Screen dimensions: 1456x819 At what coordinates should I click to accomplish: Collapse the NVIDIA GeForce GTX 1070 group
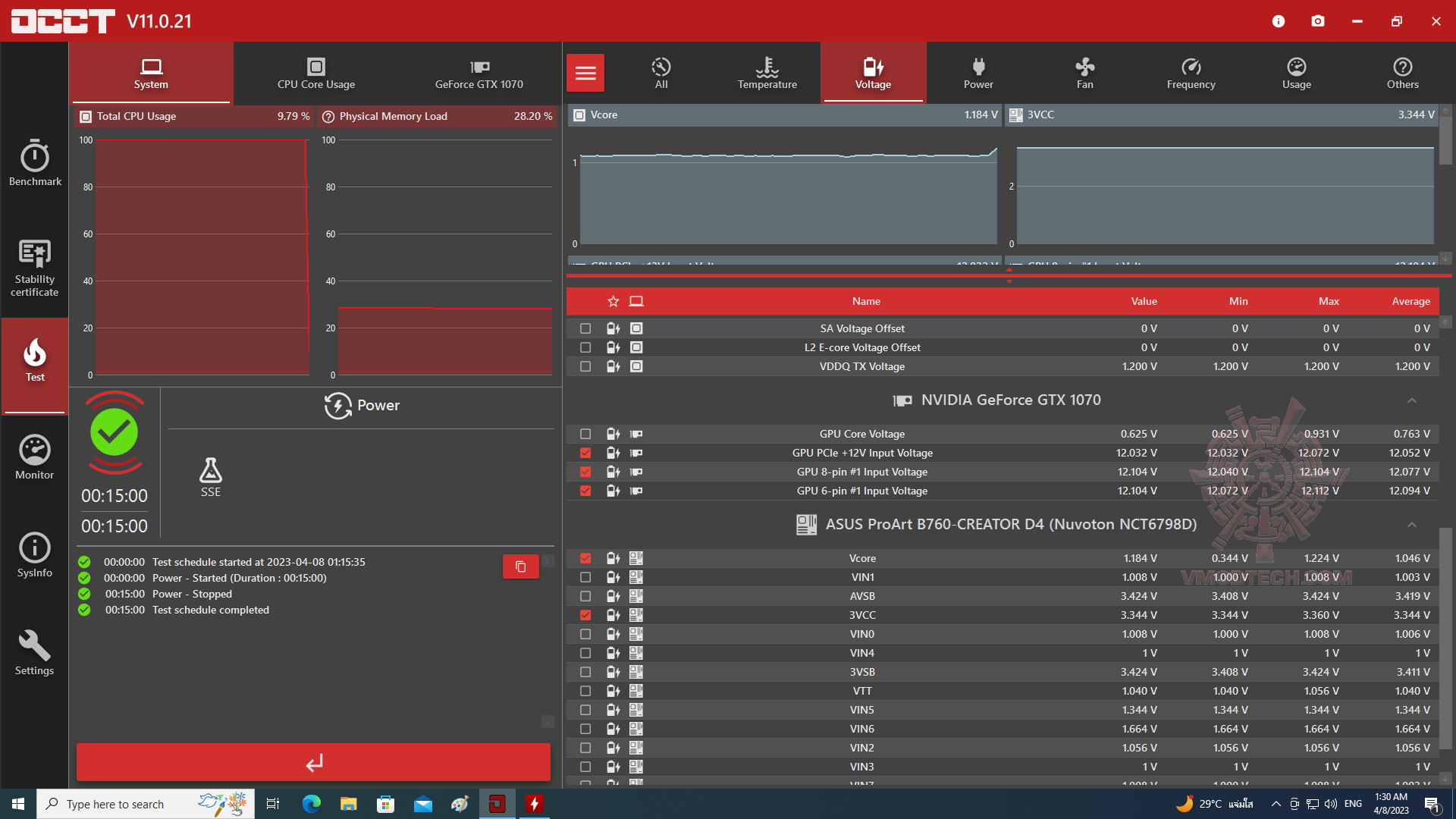[1411, 400]
